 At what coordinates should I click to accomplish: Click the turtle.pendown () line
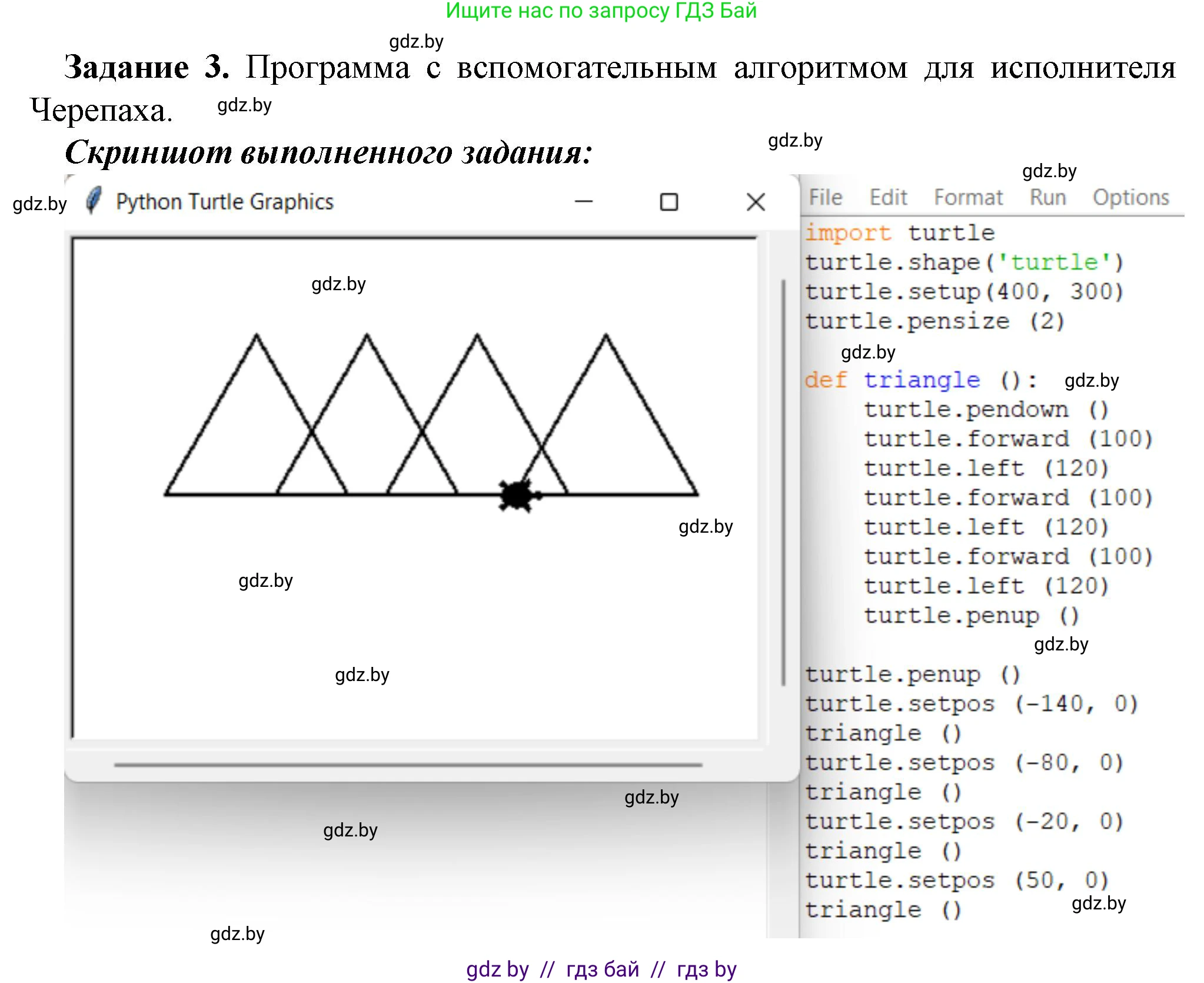[x=986, y=410]
